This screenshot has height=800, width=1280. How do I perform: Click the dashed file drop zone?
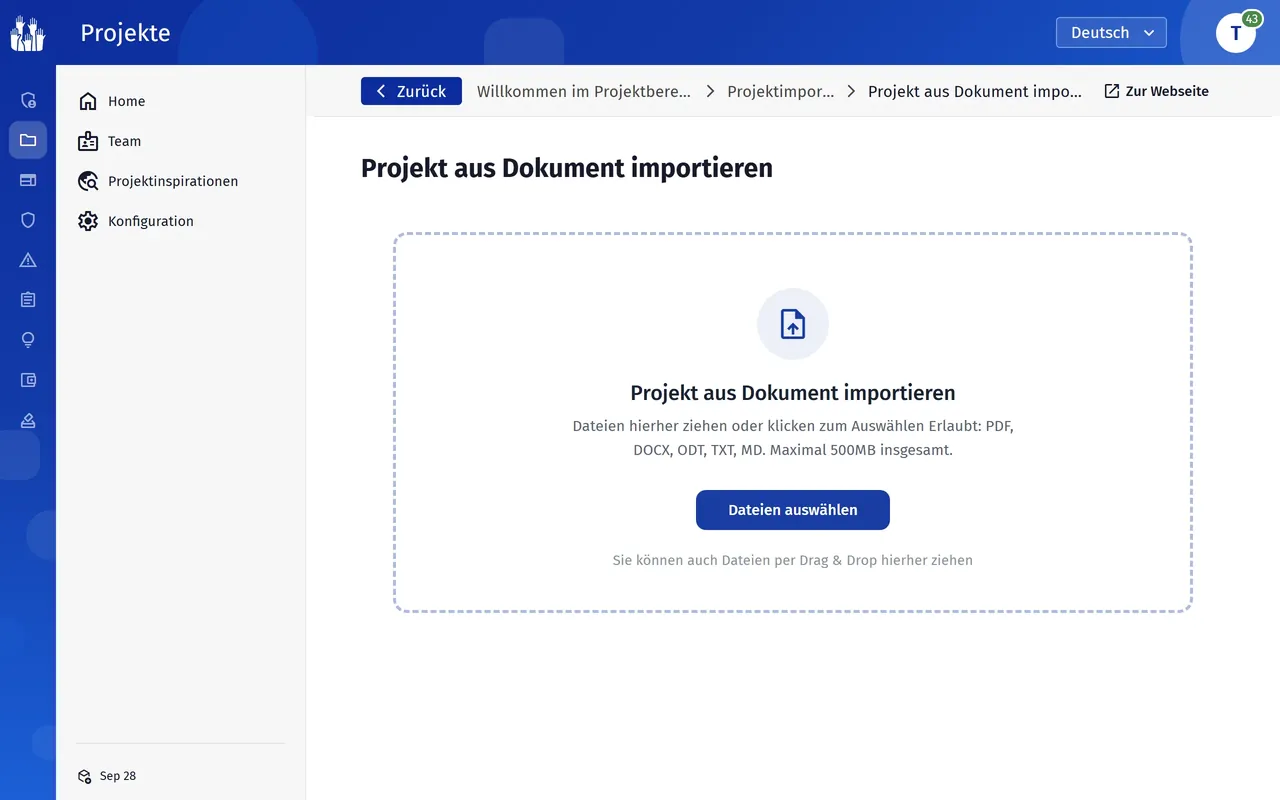click(x=793, y=423)
